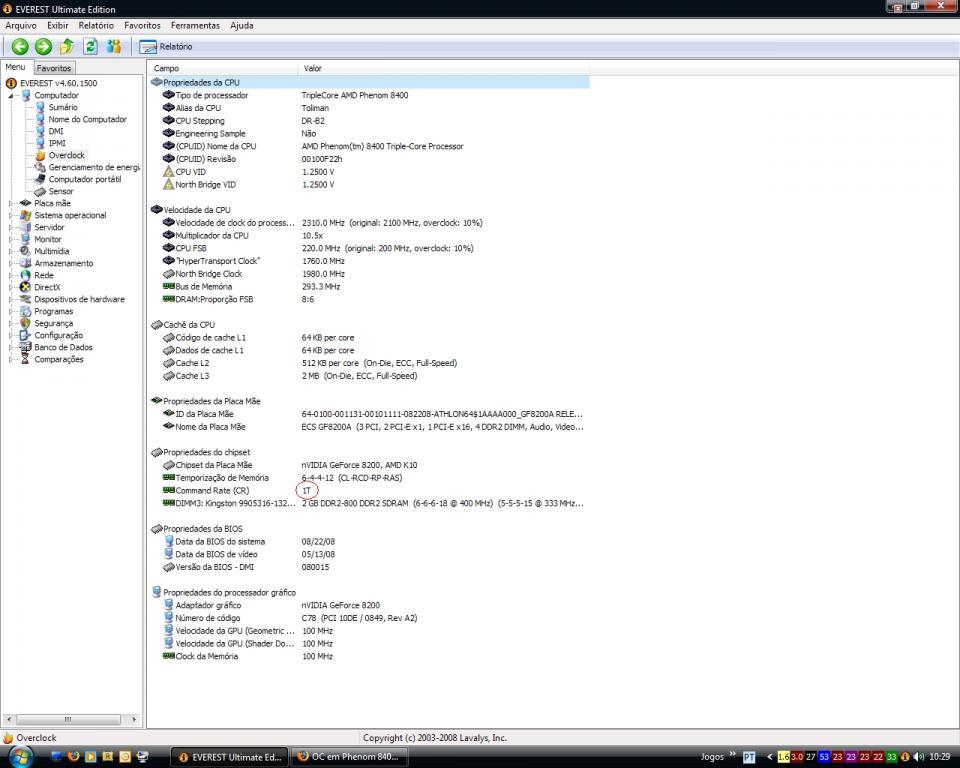This screenshot has height=768, width=960.
Task: Select Computador portátil in the tree
Action: tap(85, 179)
